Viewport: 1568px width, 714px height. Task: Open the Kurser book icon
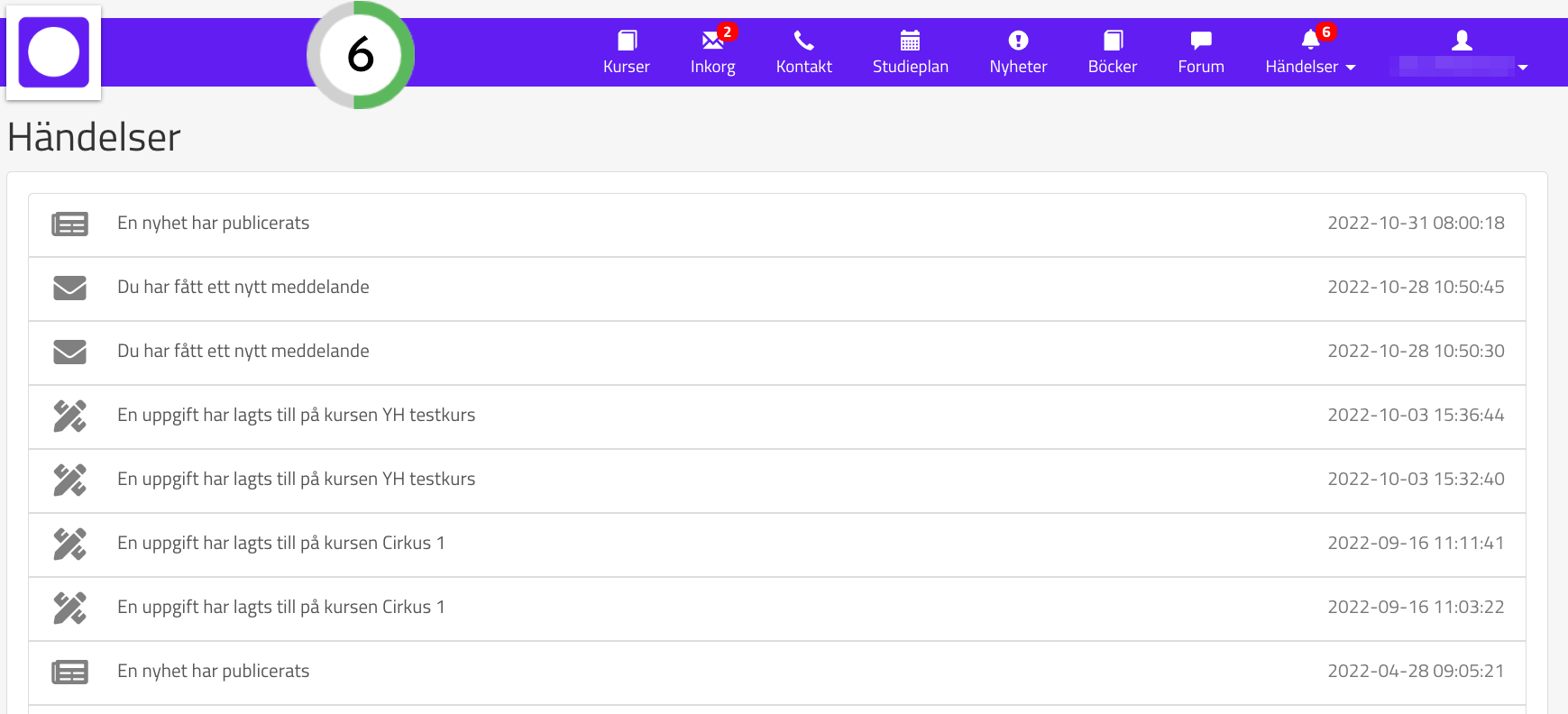click(627, 41)
